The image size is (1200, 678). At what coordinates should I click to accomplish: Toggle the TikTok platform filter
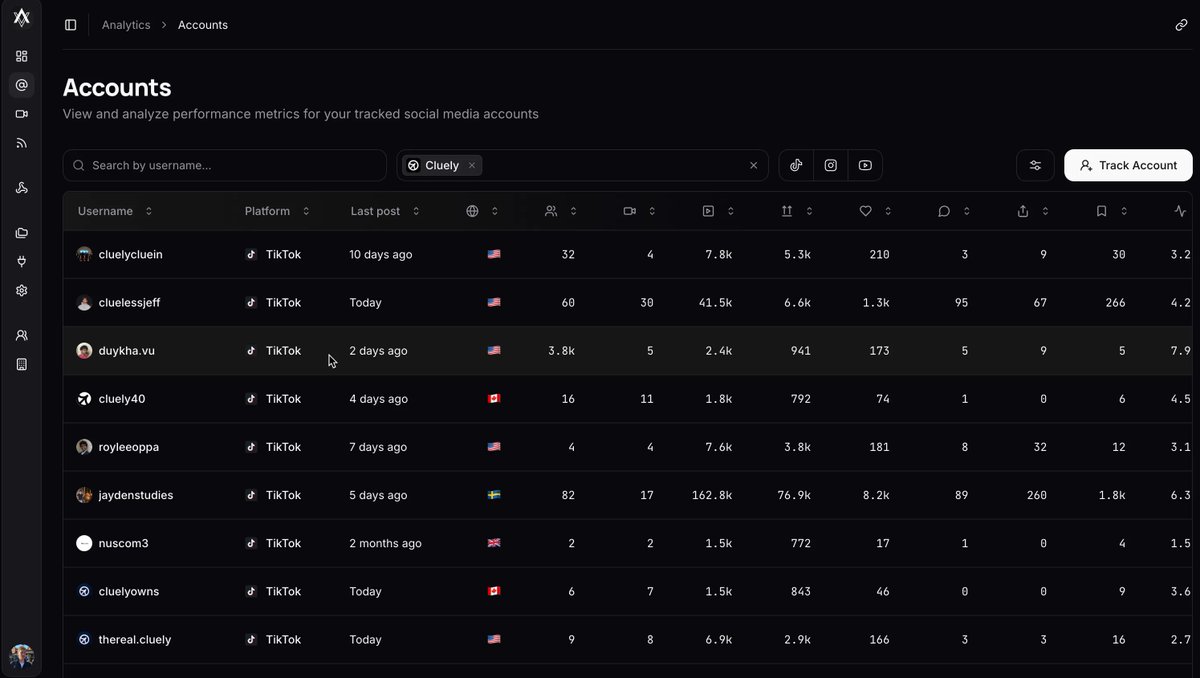796,166
